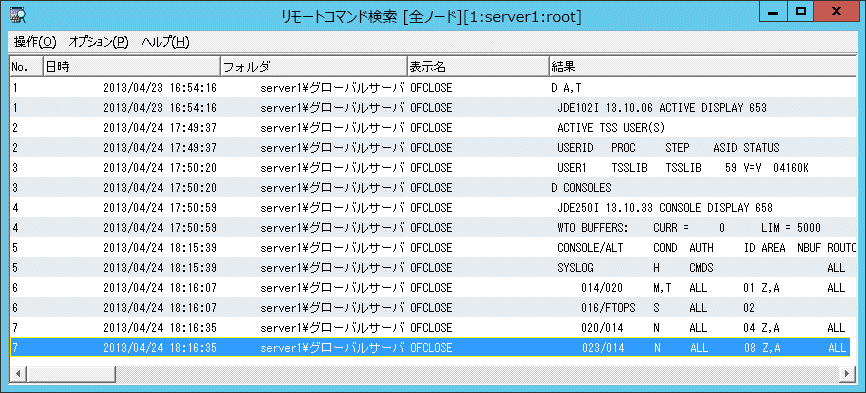Select highlighted row with result '023/014'
This screenshot has height=393, width=866.
tap(430, 348)
